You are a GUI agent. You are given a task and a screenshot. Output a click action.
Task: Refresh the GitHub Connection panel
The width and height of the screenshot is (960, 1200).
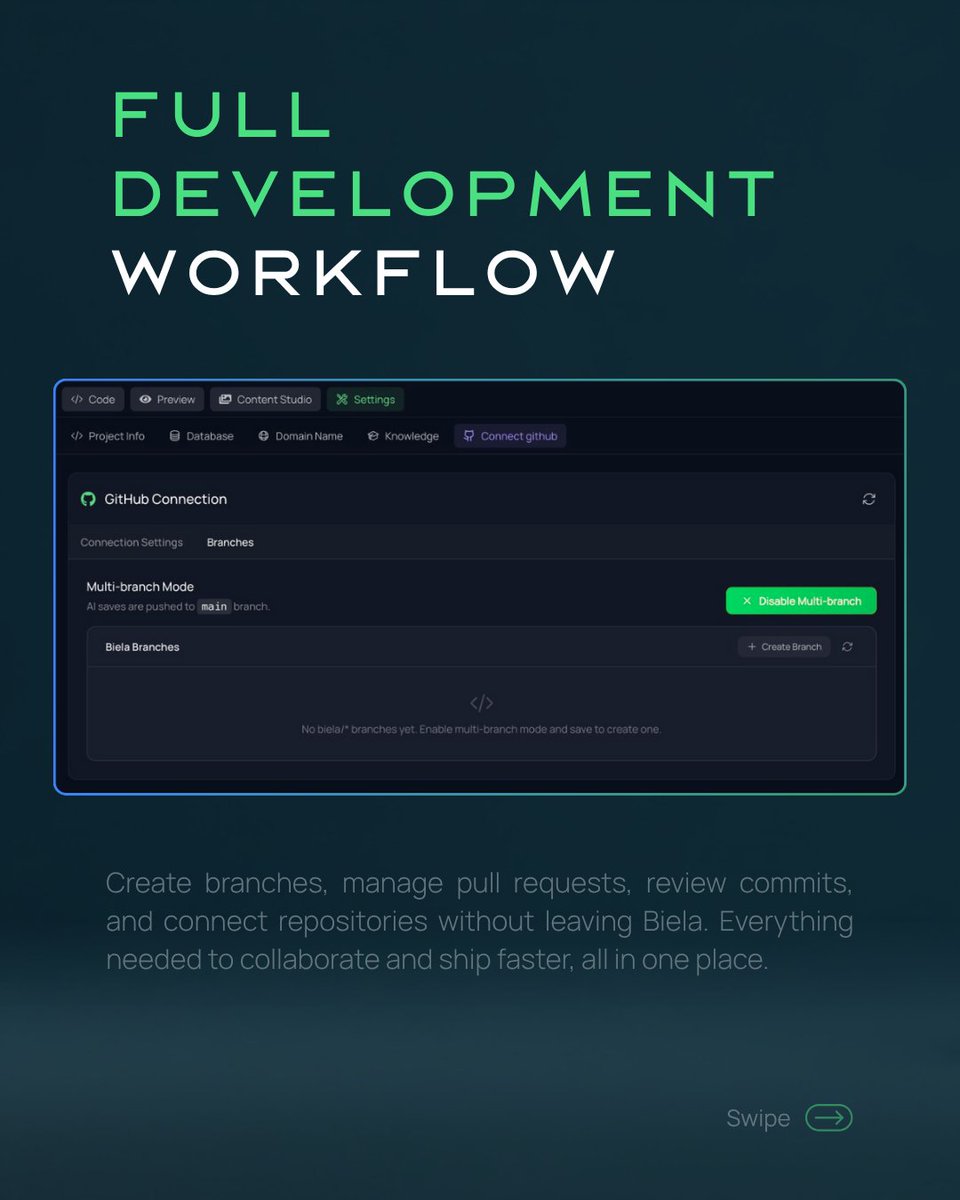(869, 499)
